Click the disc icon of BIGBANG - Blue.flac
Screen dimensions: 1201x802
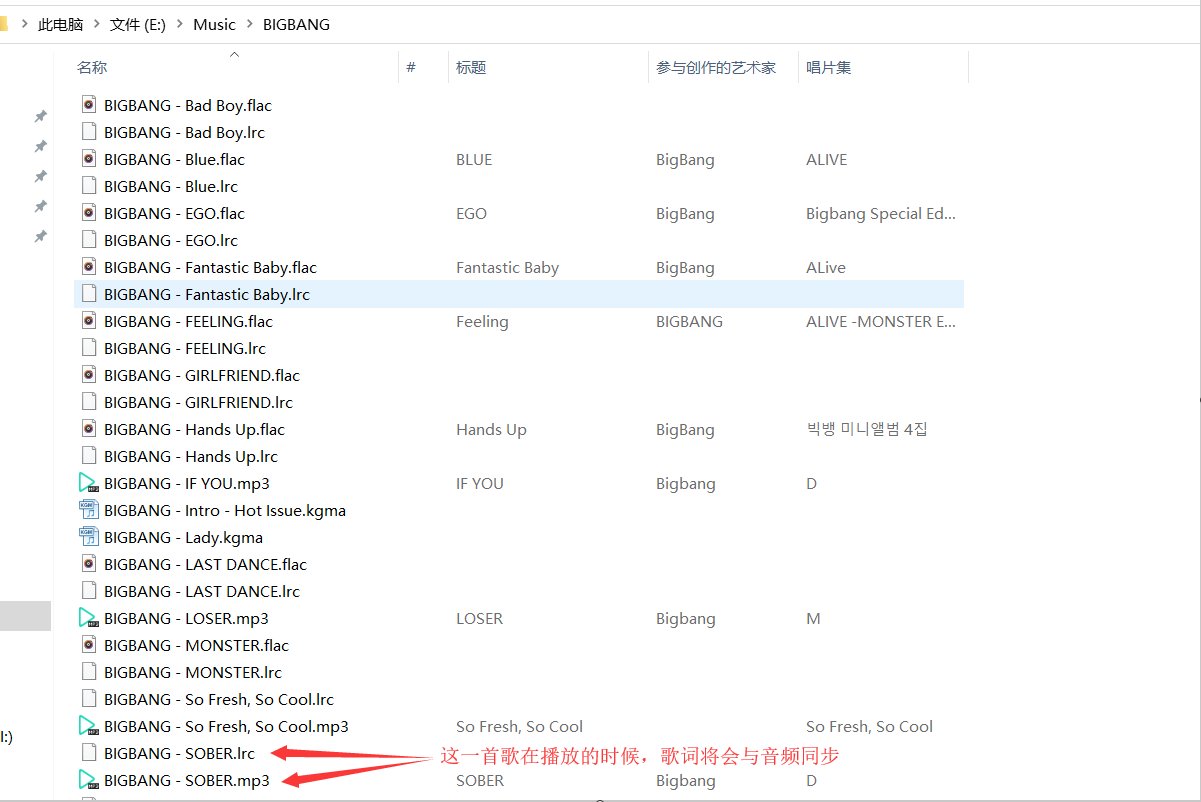coord(88,159)
